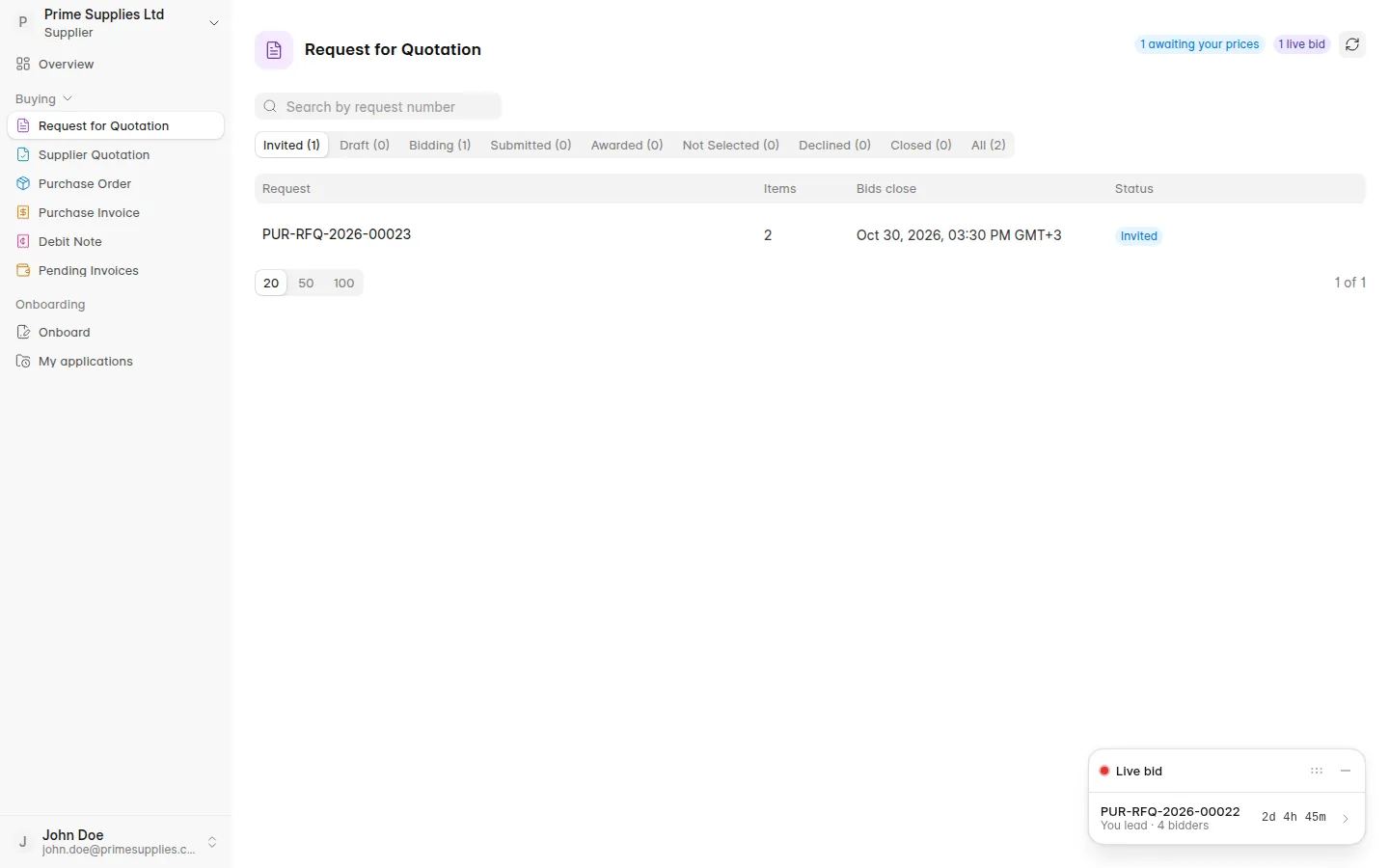
Task: Click the Supplier Quotation sidebar icon
Action: [x=23, y=154]
